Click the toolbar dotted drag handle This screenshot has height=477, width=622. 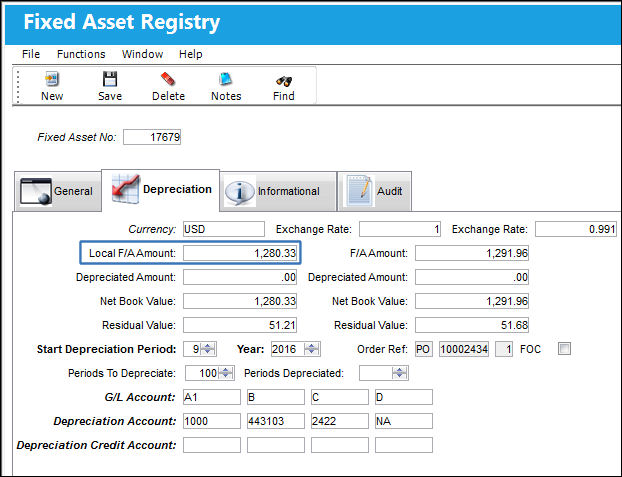(x=18, y=86)
